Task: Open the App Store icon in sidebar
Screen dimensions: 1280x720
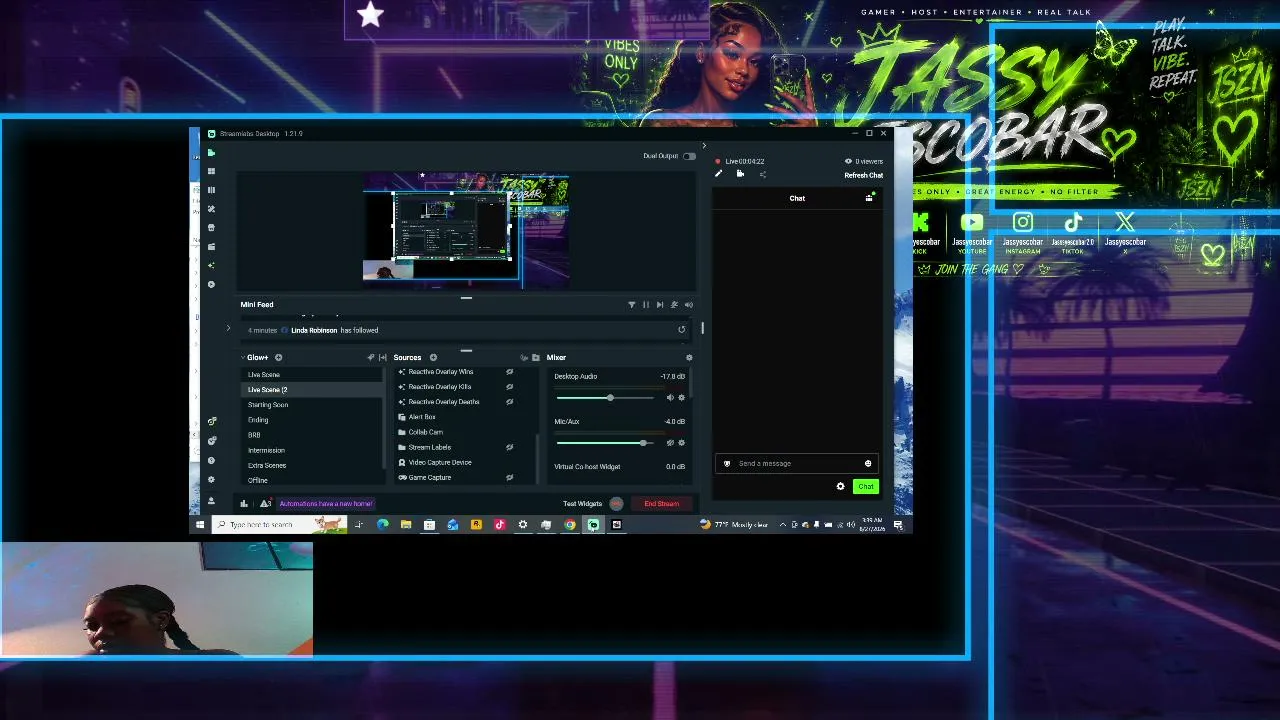Action: pyautogui.click(x=211, y=228)
